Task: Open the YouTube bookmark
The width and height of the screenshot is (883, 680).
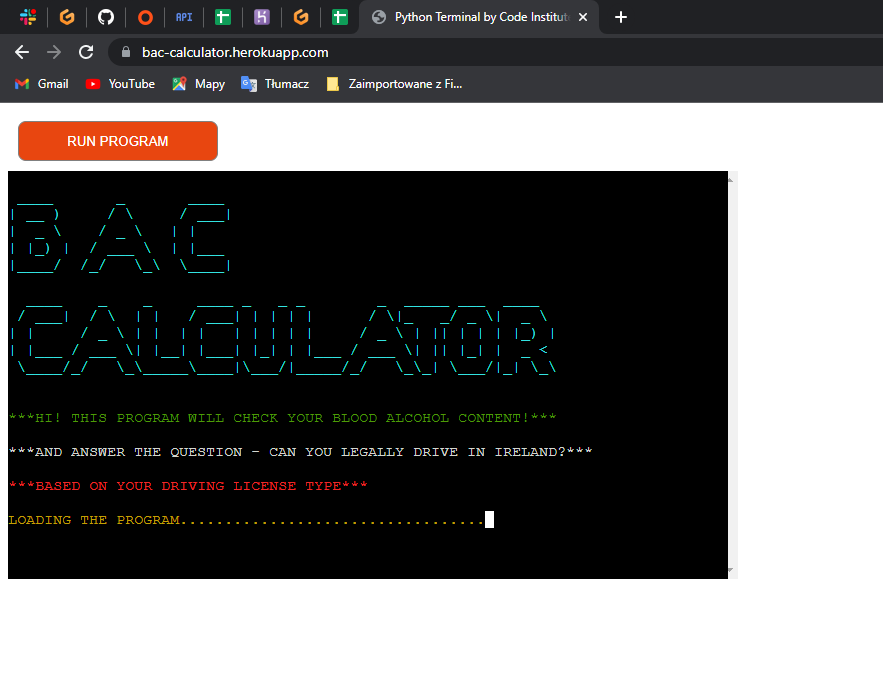Action: point(119,84)
